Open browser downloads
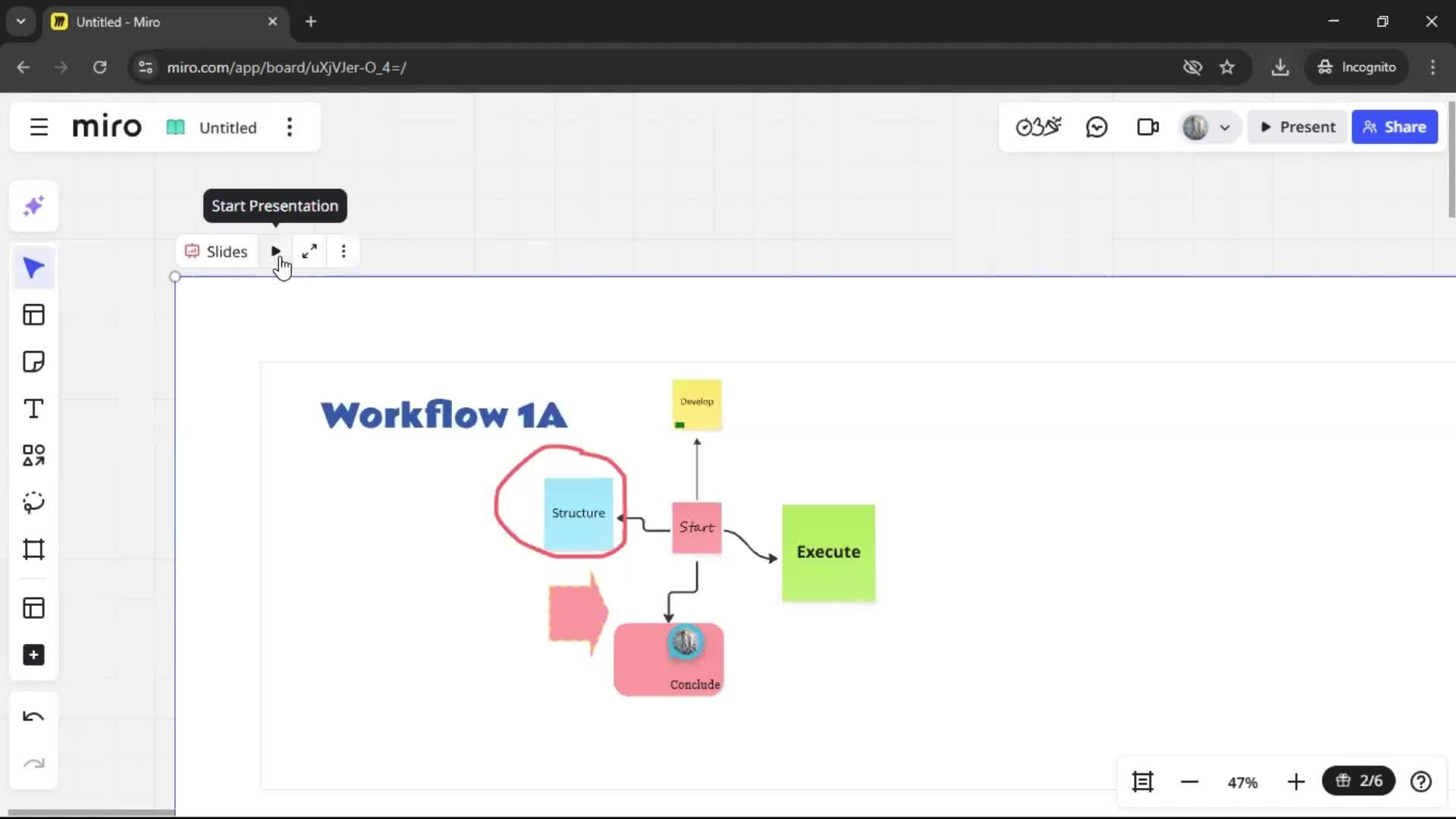Image resolution: width=1456 pixels, height=819 pixels. (x=1280, y=67)
